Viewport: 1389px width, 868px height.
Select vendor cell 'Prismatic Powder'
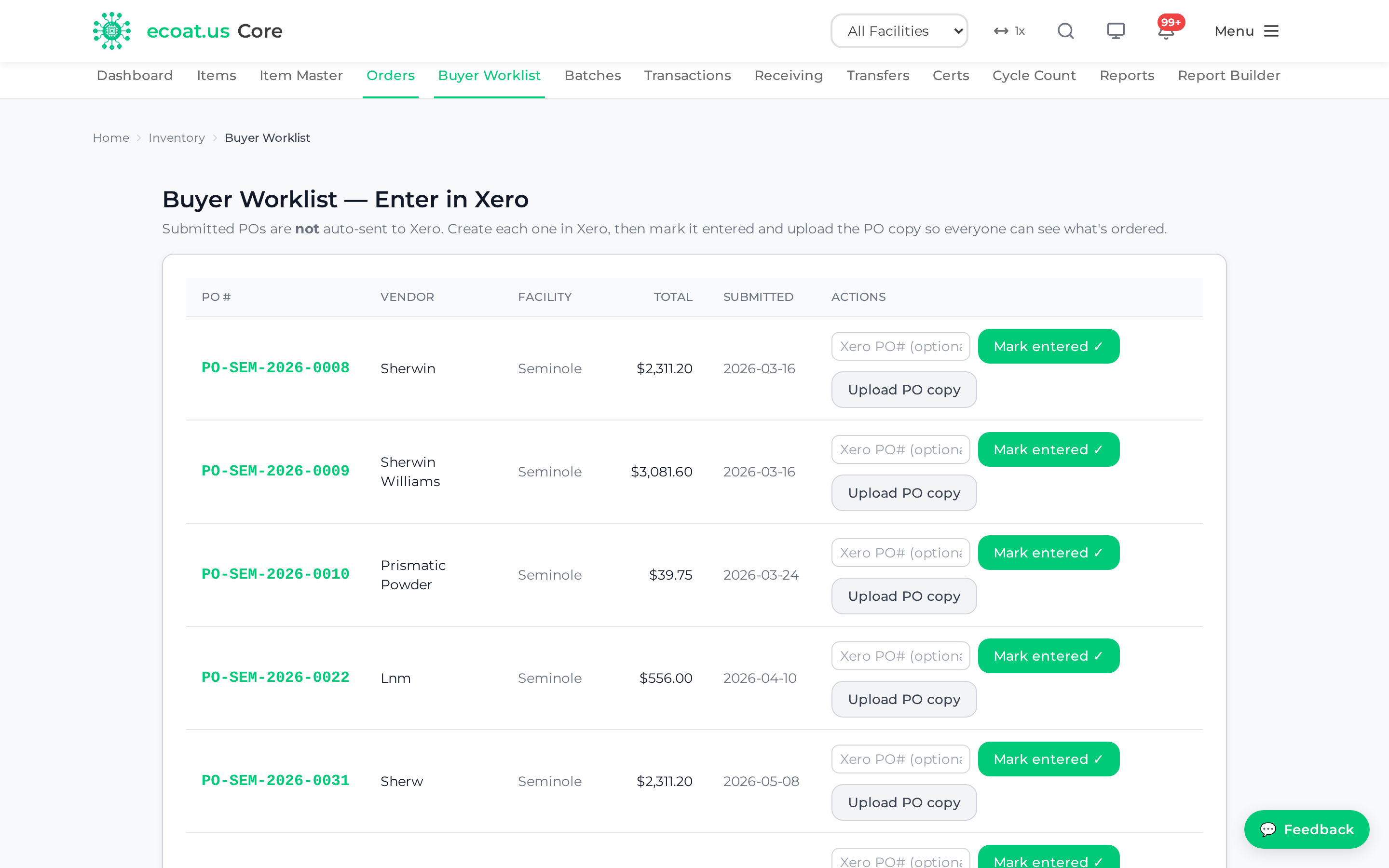coord(413,575)
